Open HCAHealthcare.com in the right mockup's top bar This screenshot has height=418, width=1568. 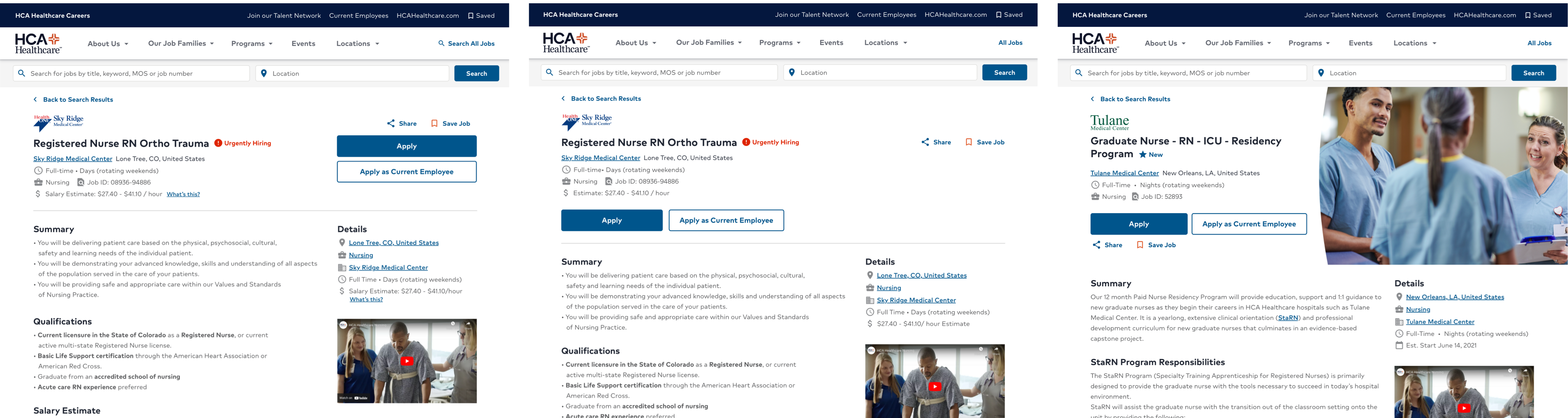pyautogui.click(x=1485, y=15)
